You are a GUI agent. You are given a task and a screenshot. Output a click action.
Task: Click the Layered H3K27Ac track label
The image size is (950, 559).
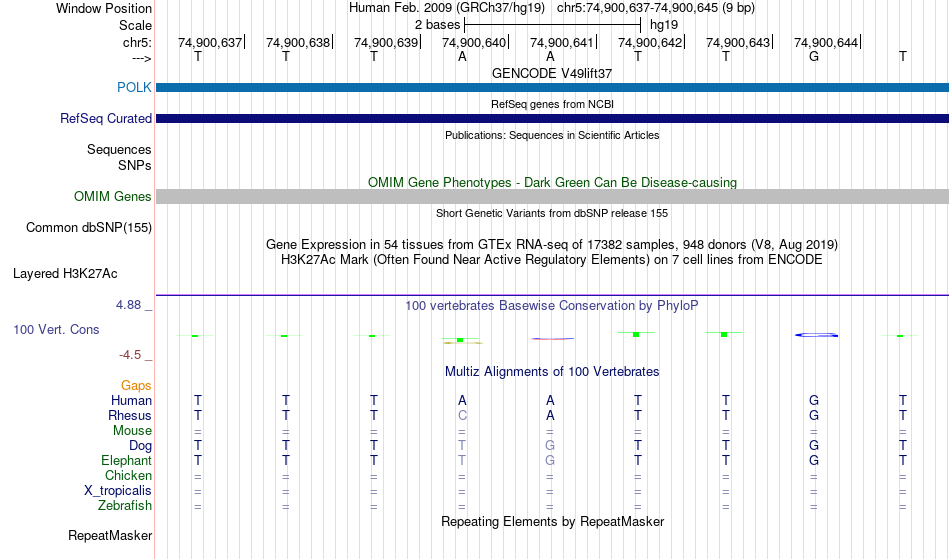[65, 274]
